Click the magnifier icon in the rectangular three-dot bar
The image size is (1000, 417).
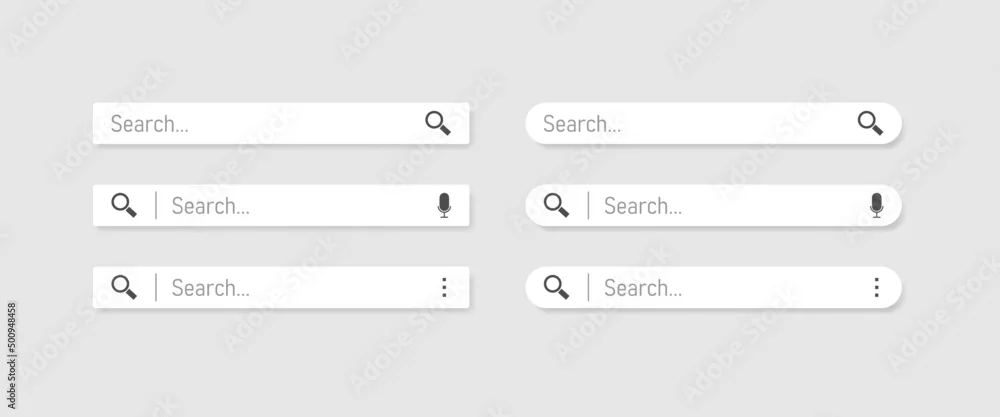click(124, 288)
